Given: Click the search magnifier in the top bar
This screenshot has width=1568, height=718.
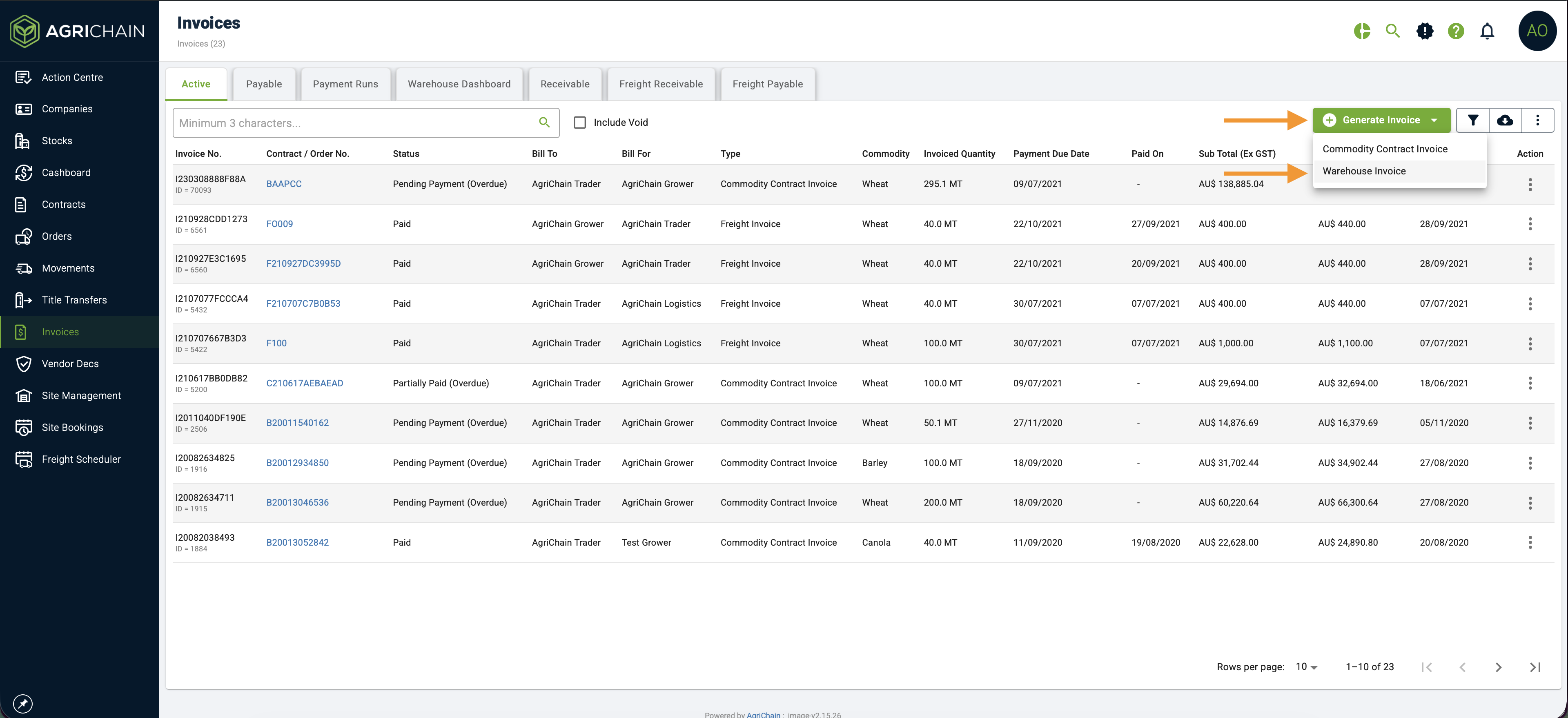Looking at the screenshot, I should pos(1392,31).
